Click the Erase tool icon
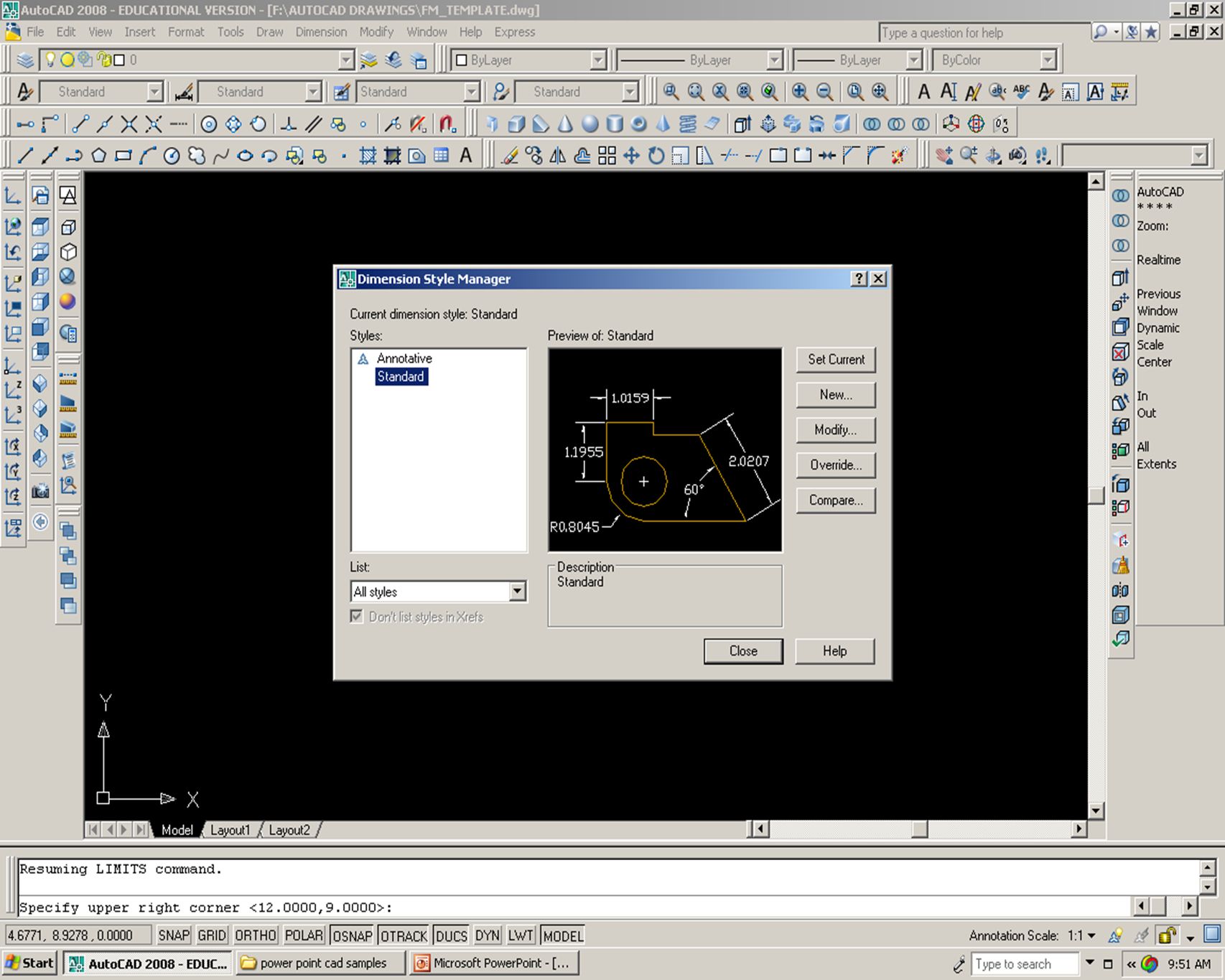The width and height of the screenshot is (1225, 980). tap(510, 155)
